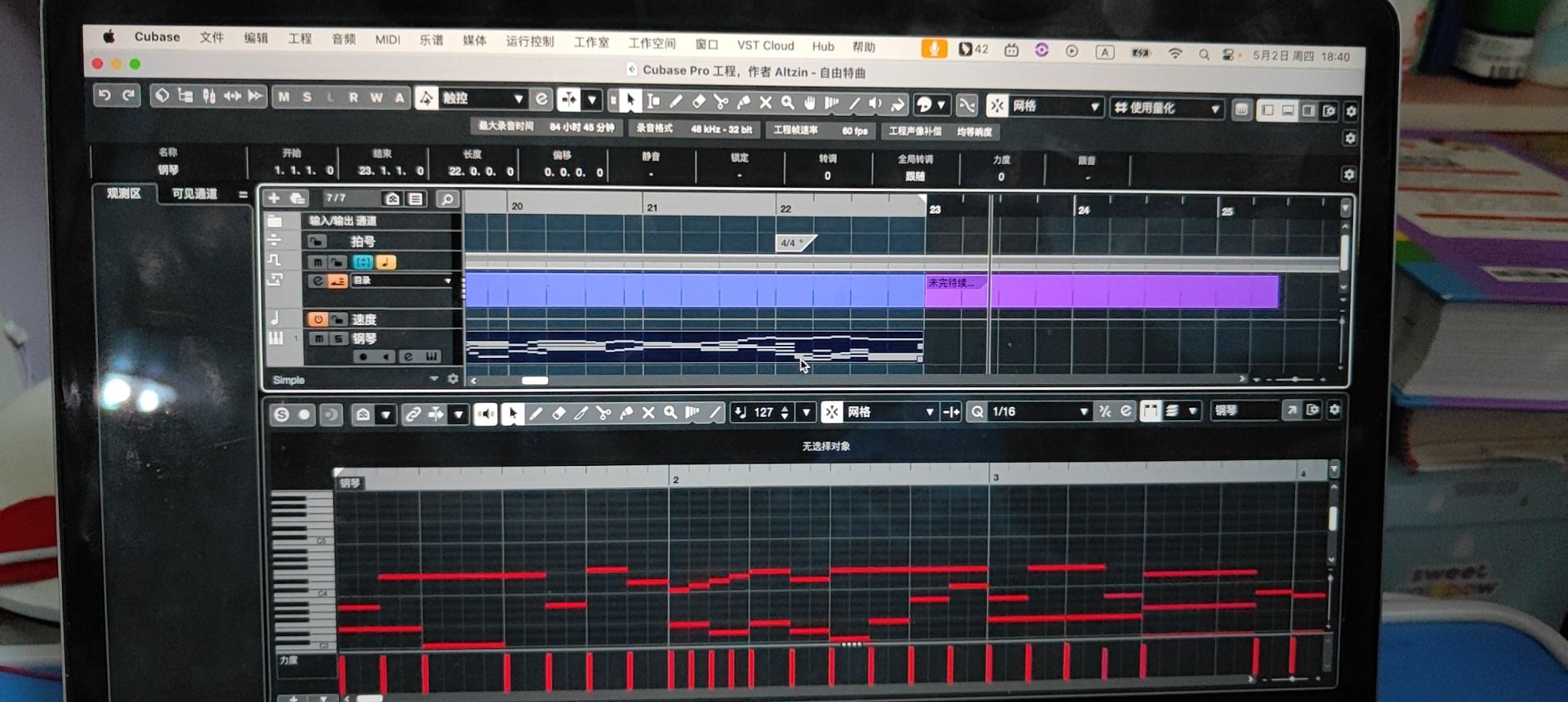Select the Scissors split tool in main toolbar
The width and height of the screenshot is (1568, 702).
[720, 102]
